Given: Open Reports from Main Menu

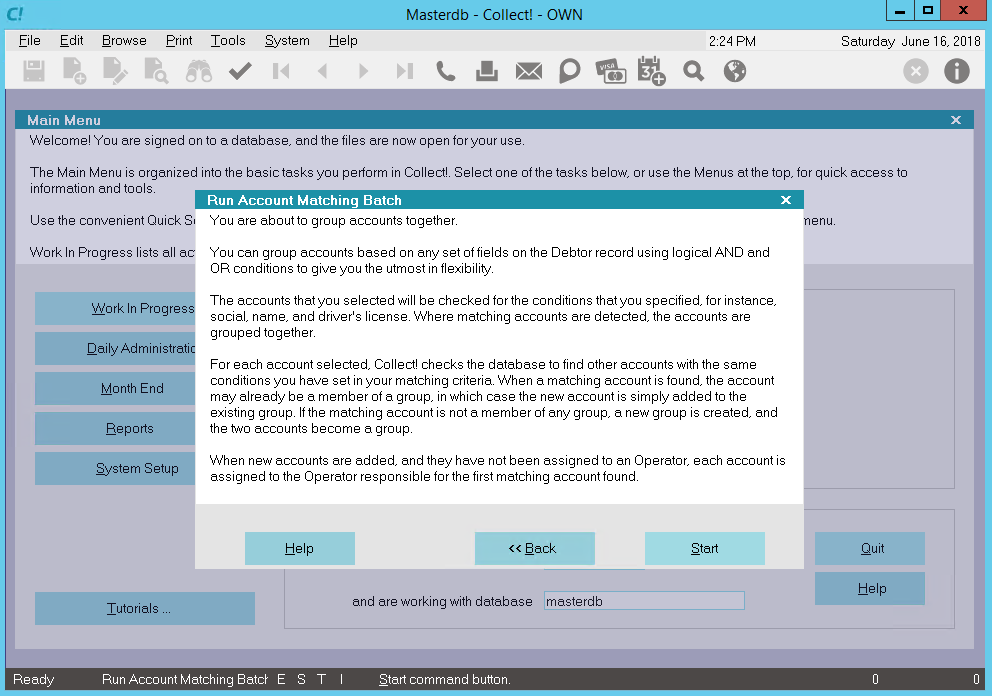Looking at the screenshot, I should tap(115, 428).
